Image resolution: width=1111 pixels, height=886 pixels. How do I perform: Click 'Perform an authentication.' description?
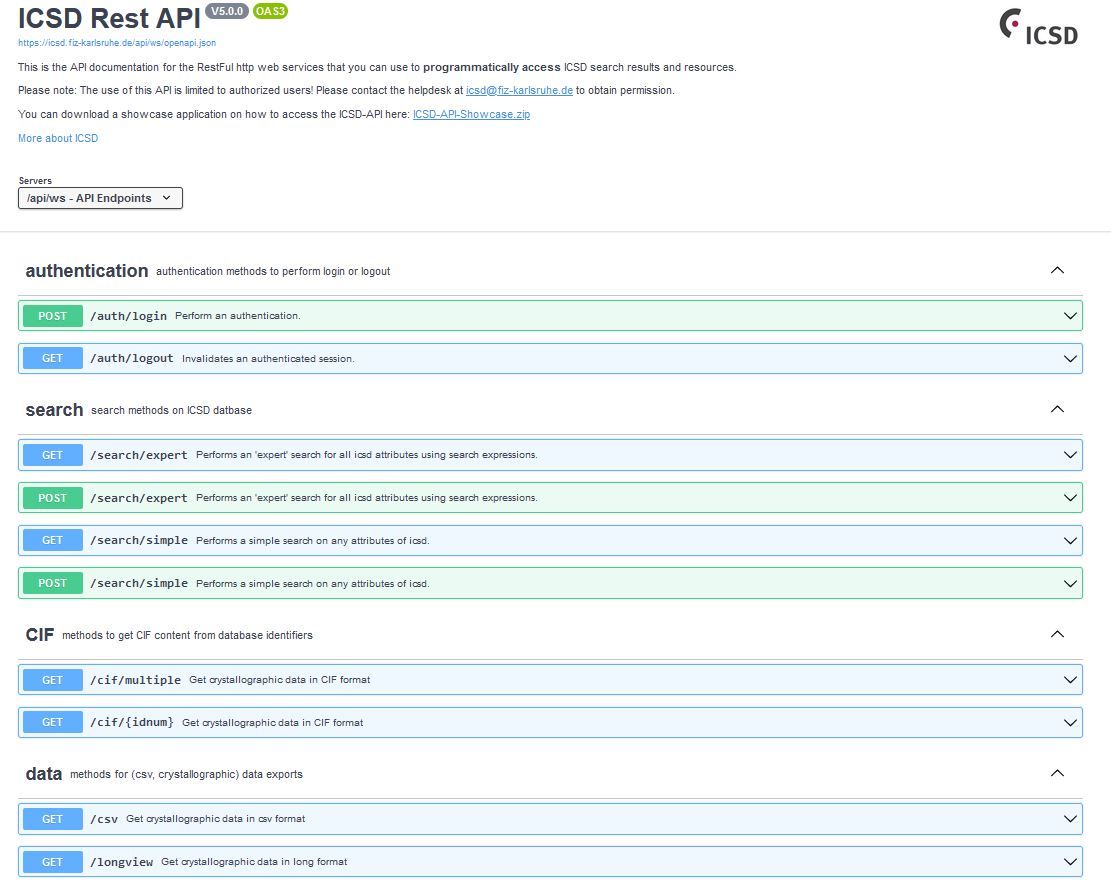point(237,315)
